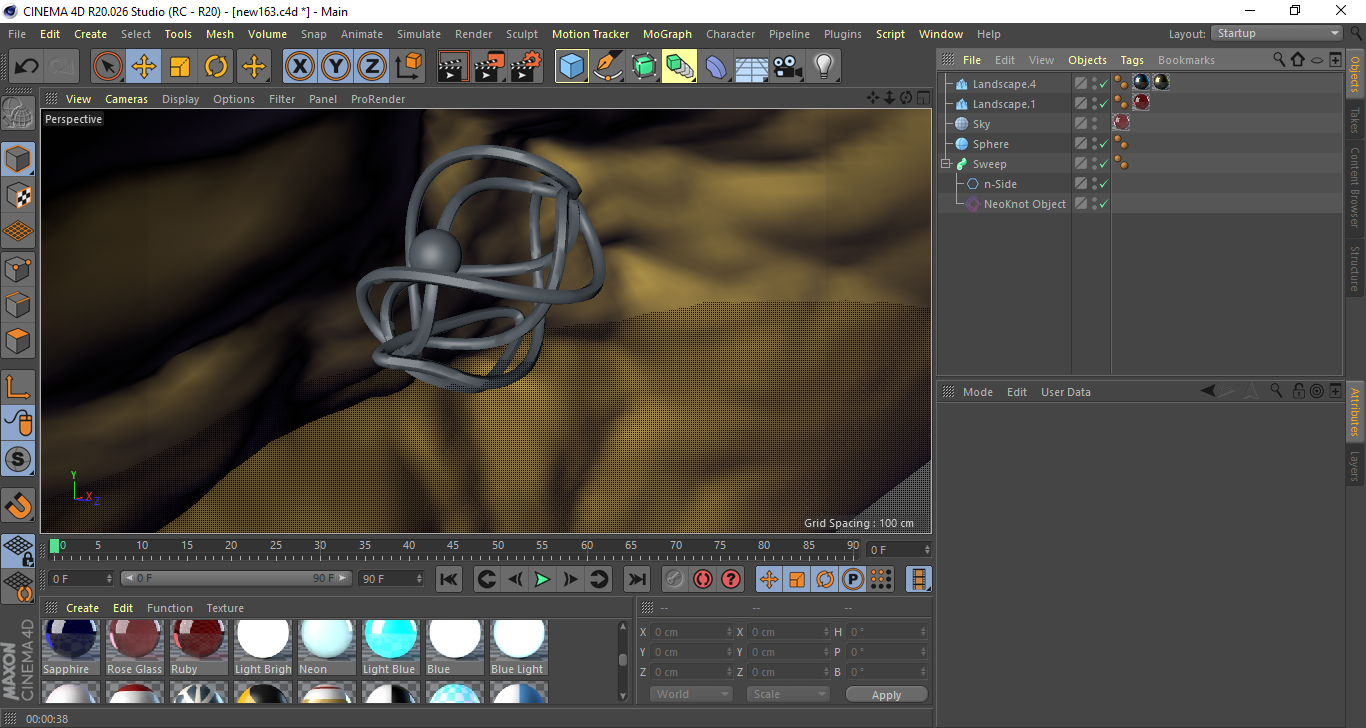Open the Simulate menu
The image size is (1366, 728).
[418, 34]
